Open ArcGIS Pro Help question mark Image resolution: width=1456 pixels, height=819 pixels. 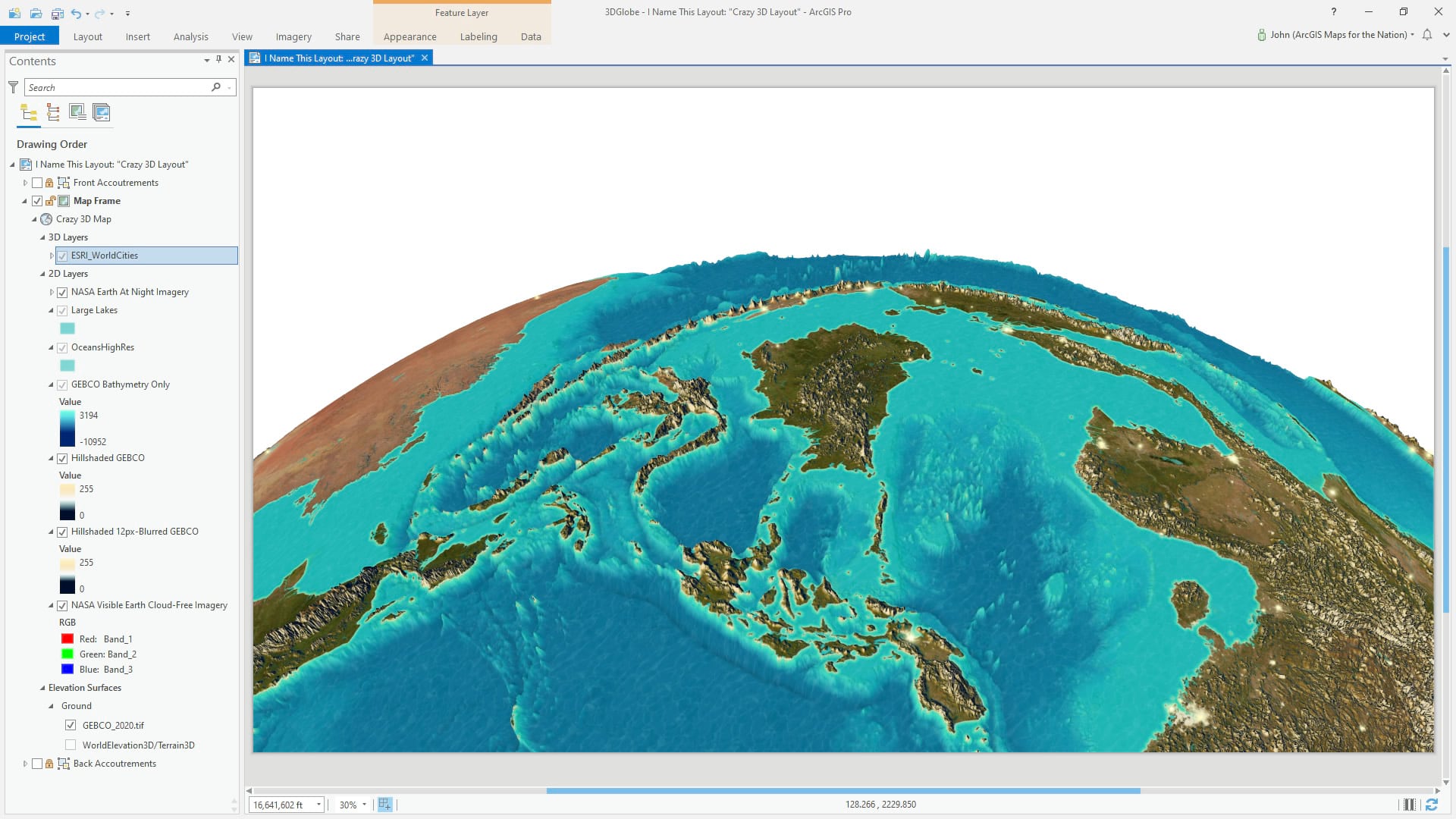coord(1333,12)
